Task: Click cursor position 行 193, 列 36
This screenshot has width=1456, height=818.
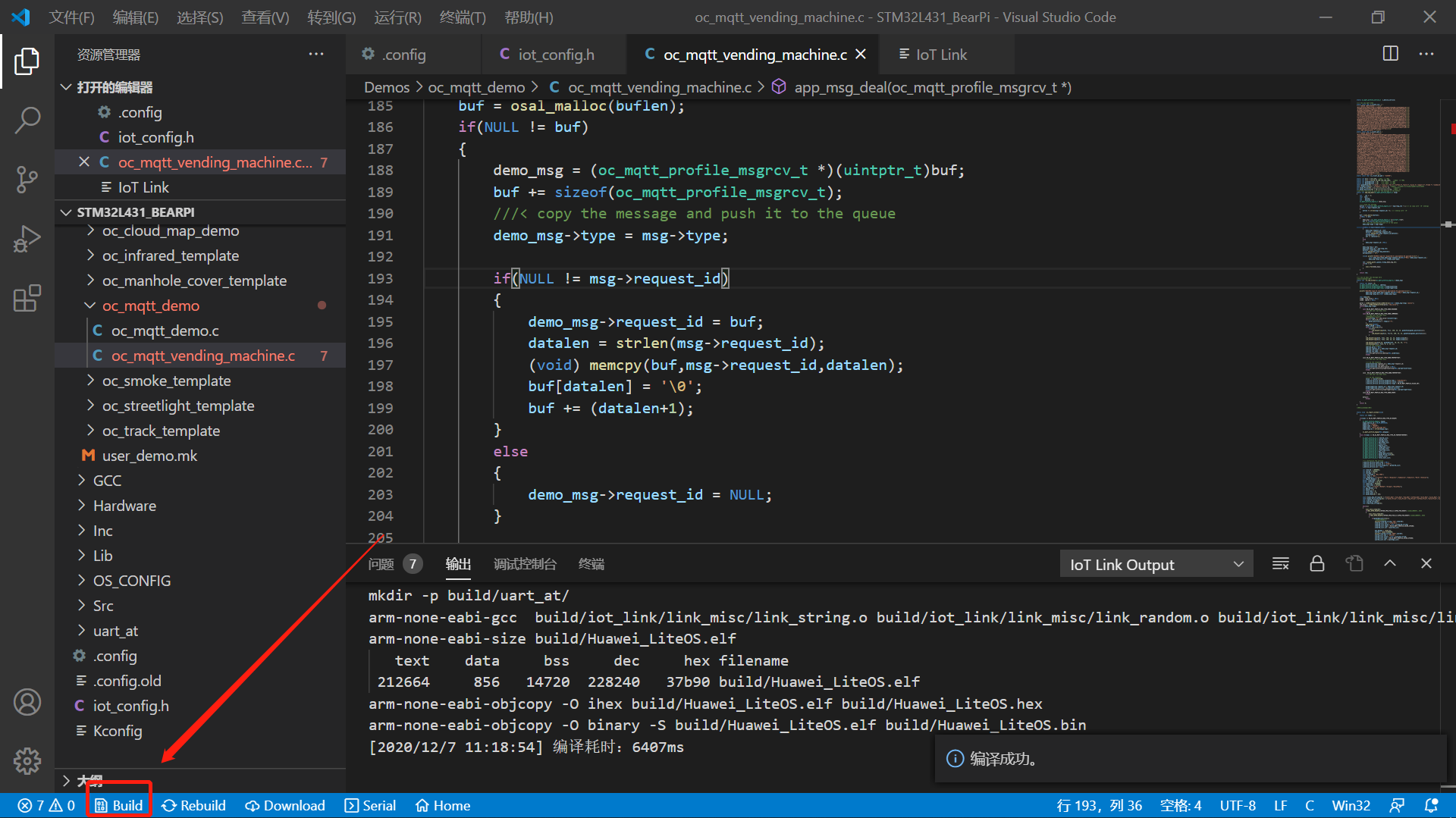Action: (x=1099, y=806)
